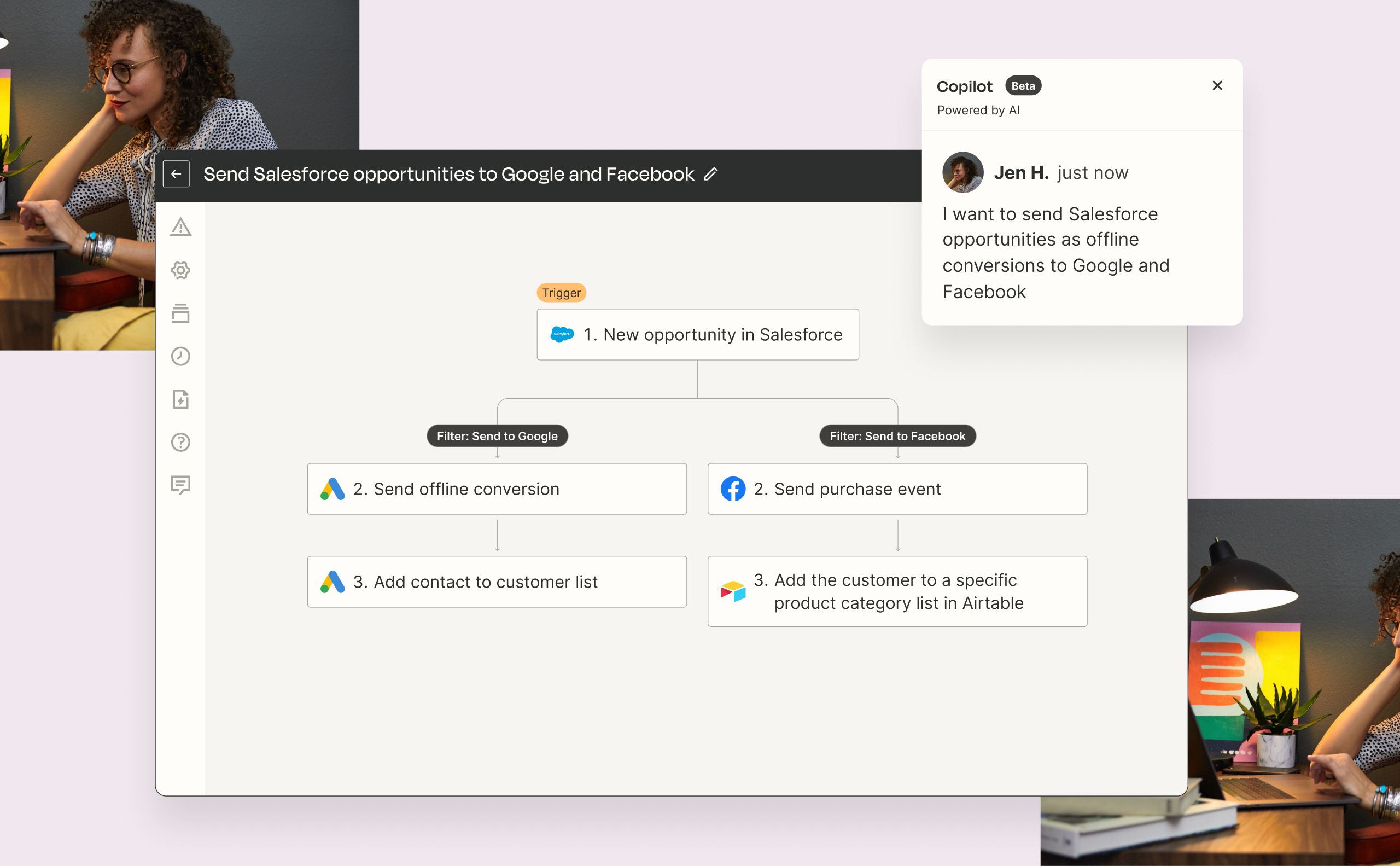1400x866 pixels.
Task: Select the New opportunity in Salesforce step
Action: click(697, 334)
